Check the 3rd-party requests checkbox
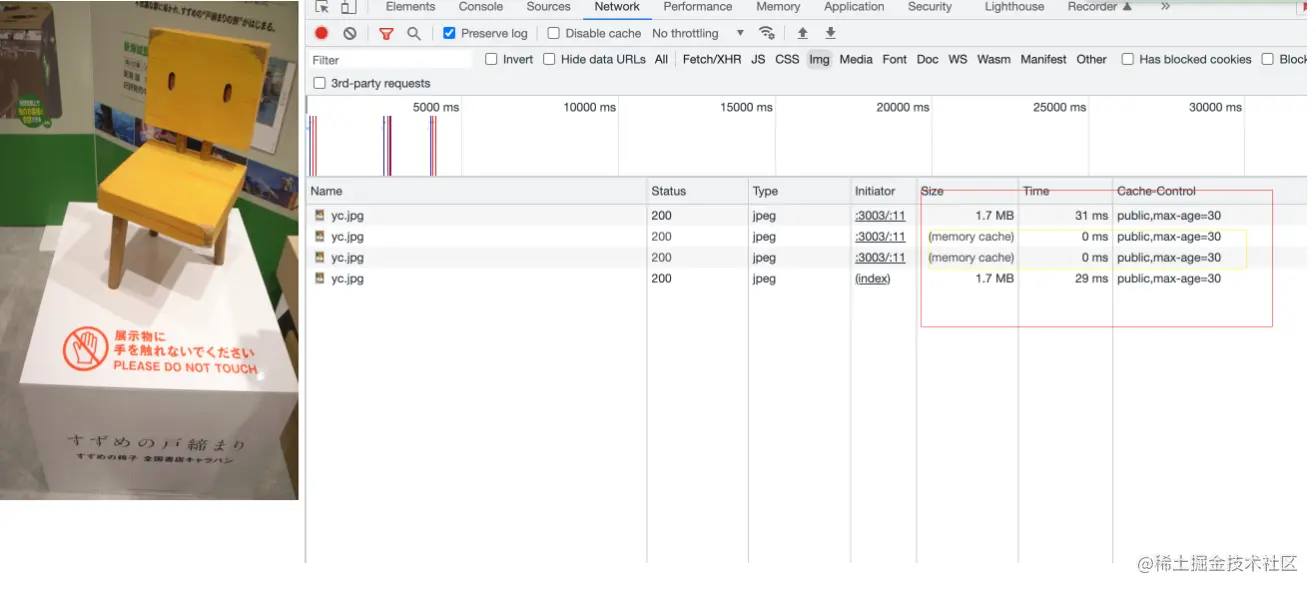 pos(320,83)
